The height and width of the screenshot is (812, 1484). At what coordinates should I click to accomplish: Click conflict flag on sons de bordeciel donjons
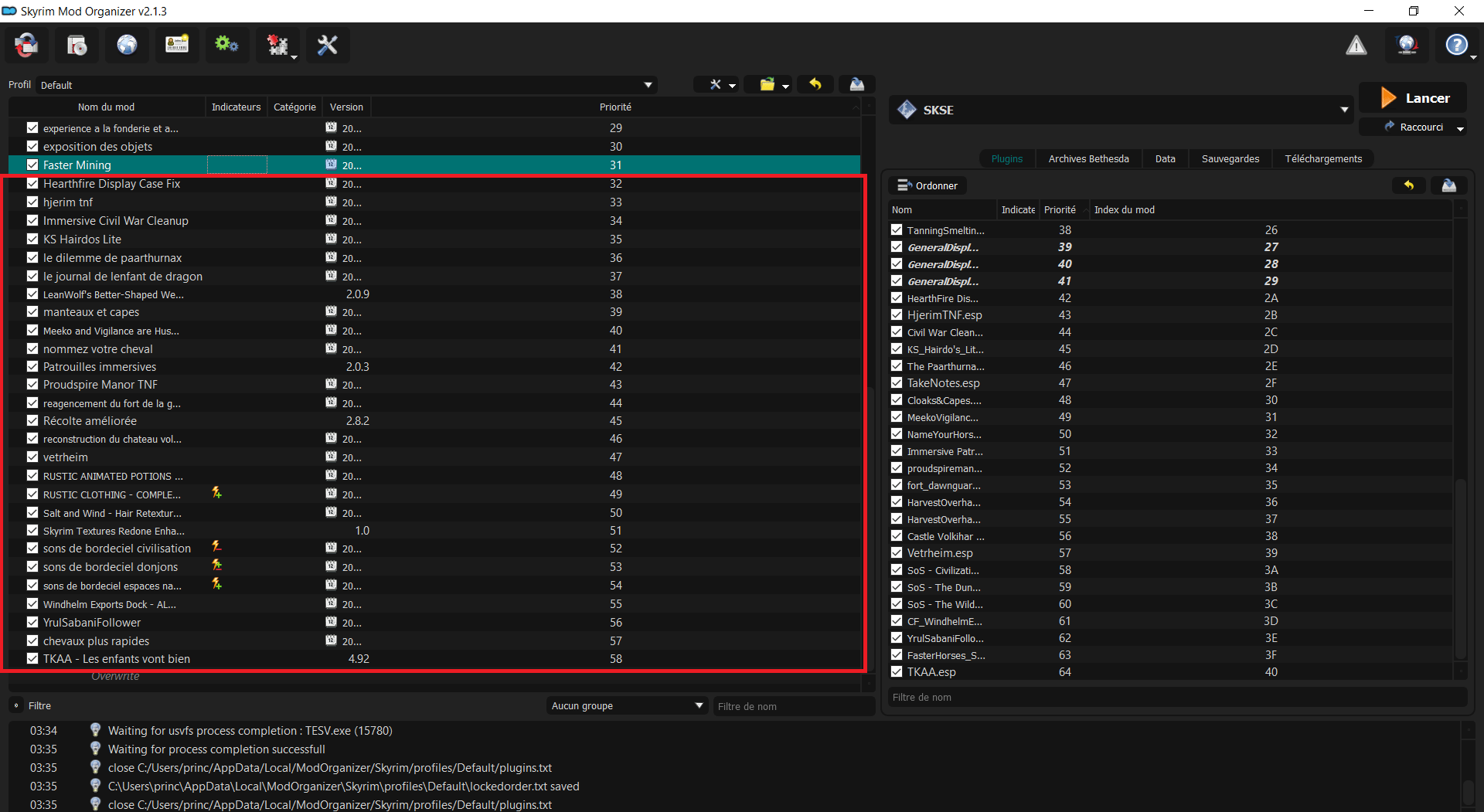point(217,566)
